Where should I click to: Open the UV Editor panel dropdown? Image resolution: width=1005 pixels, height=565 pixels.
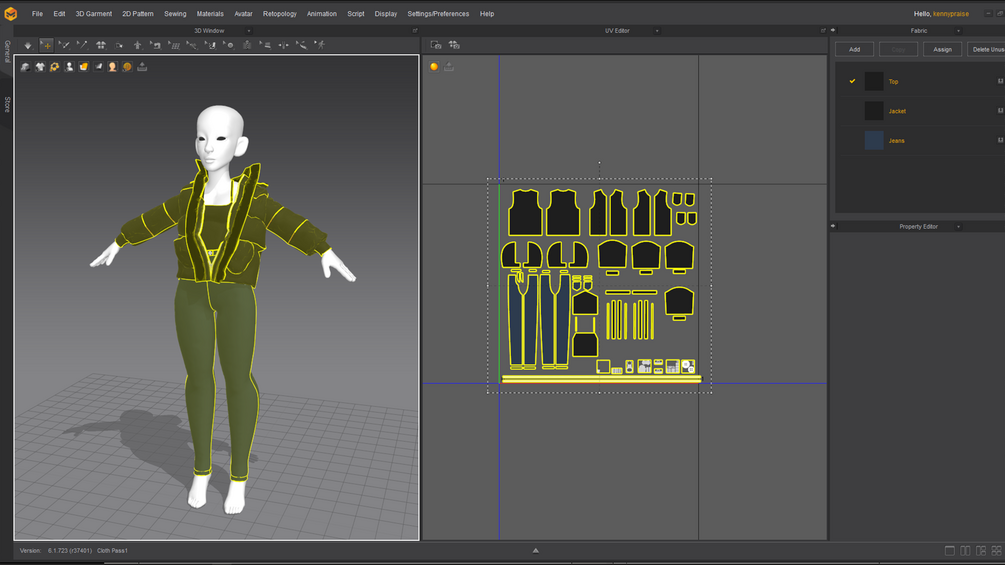(x=657, y=31)
